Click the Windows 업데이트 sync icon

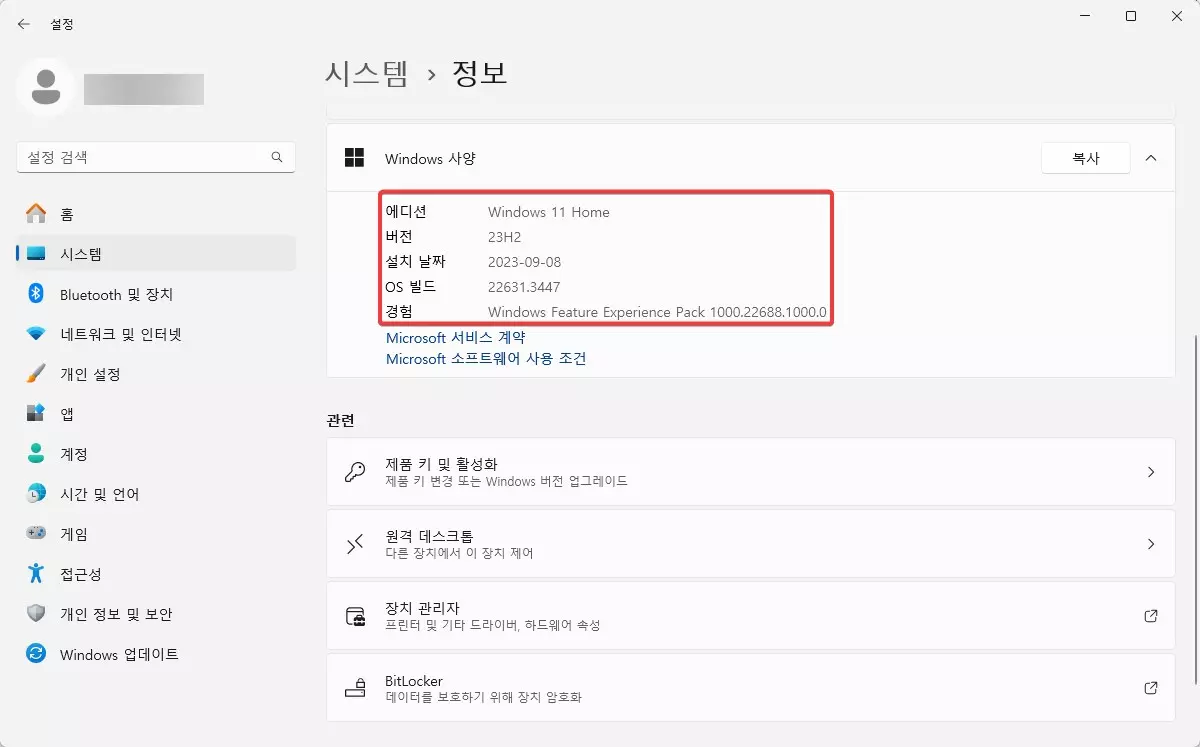tap(36, 654)
